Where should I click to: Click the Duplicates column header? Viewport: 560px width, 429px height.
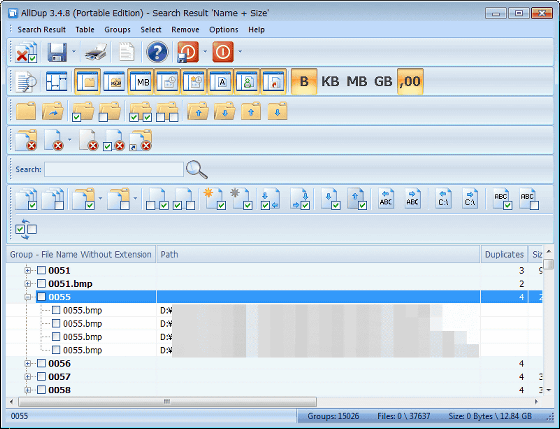[504, 254]
